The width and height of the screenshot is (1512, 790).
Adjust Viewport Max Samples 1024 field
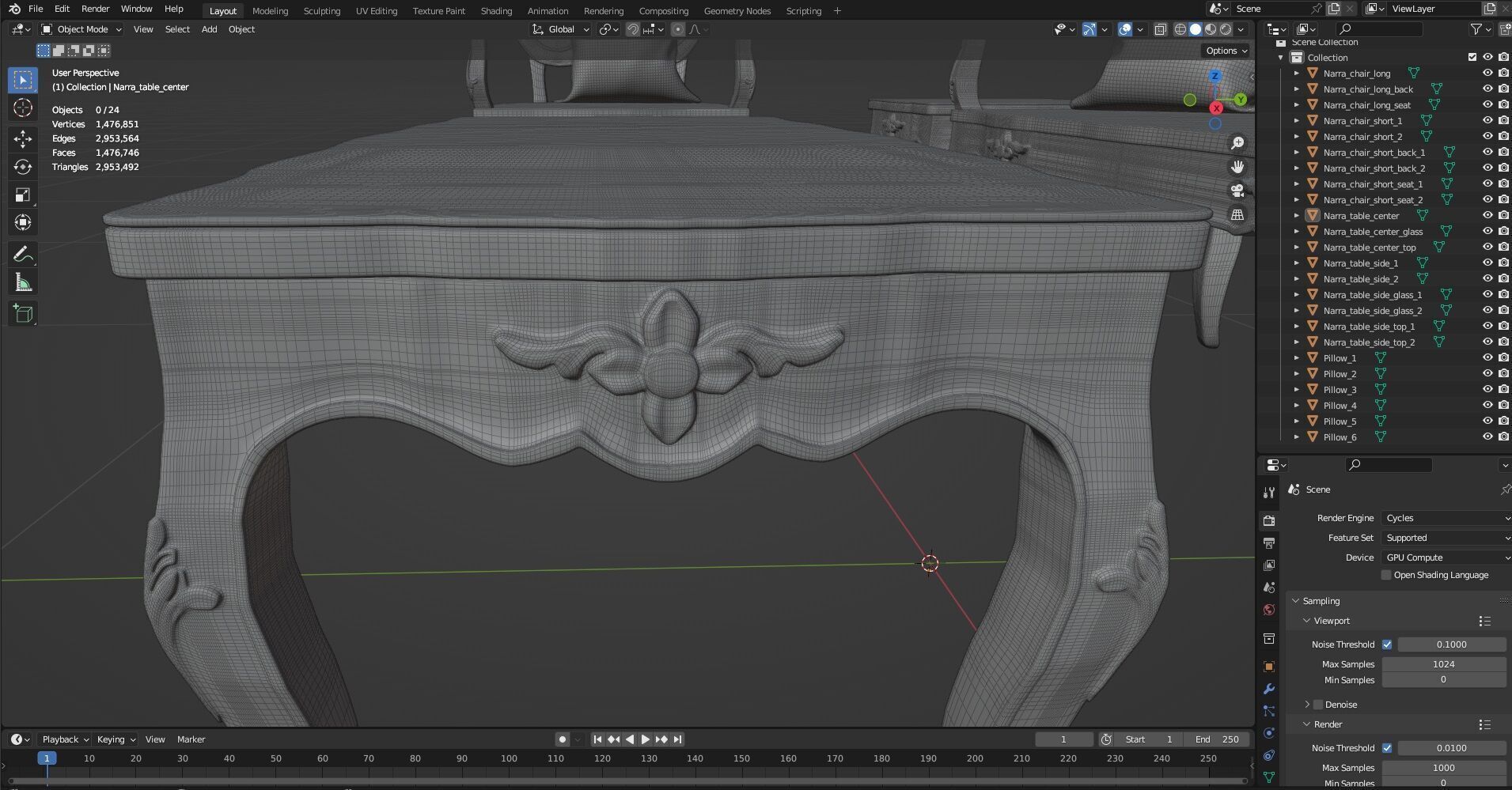pyautogui.click(x=1443, y=664)
